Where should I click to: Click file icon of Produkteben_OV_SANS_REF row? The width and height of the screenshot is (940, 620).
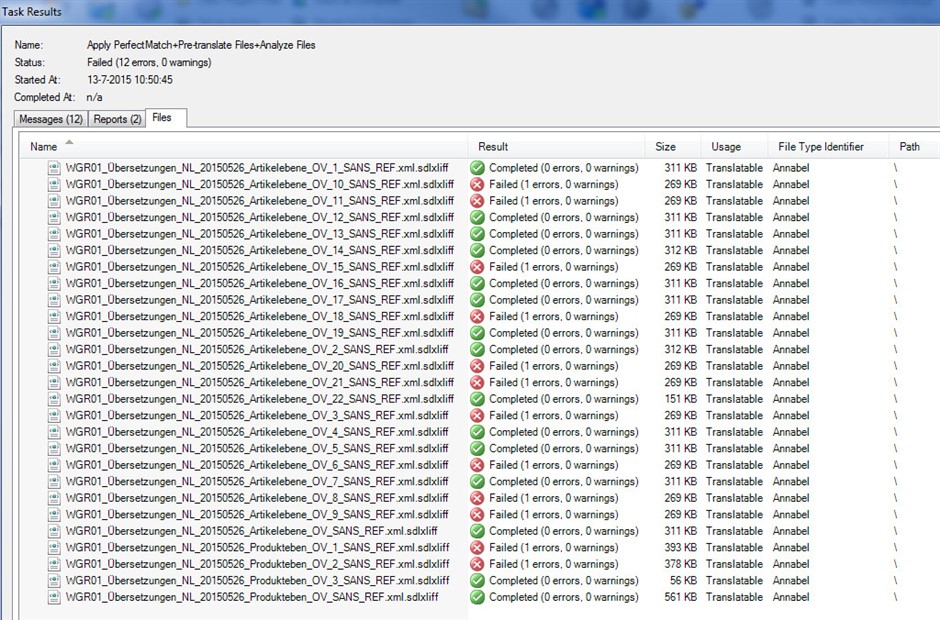54,597
